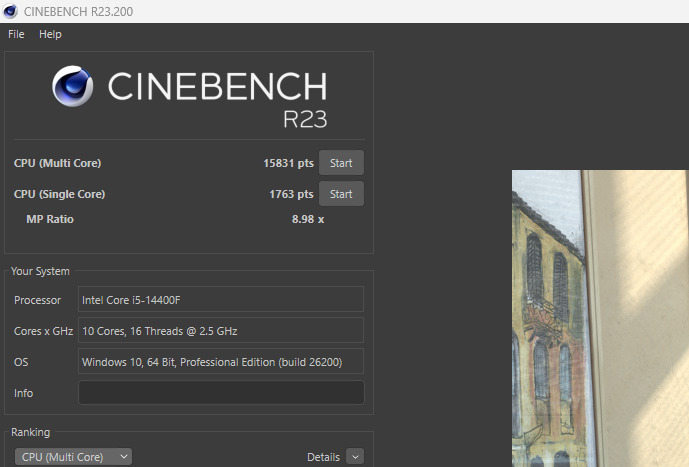Start the CPU Single Core test
This screenshot has width=689, height=467.
[341, 194]
